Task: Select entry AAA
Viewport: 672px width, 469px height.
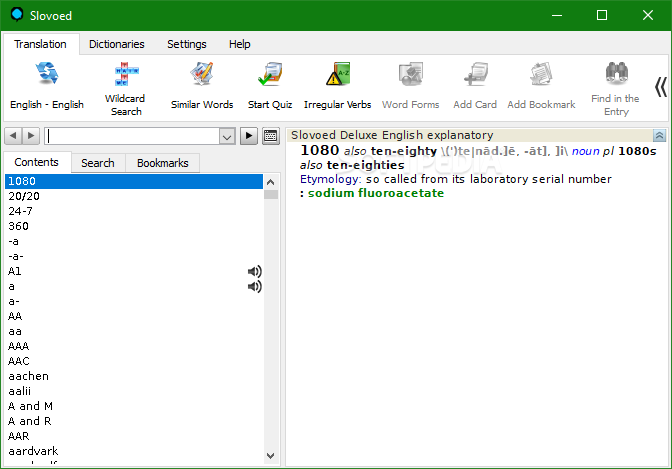Action: point(134,346)
